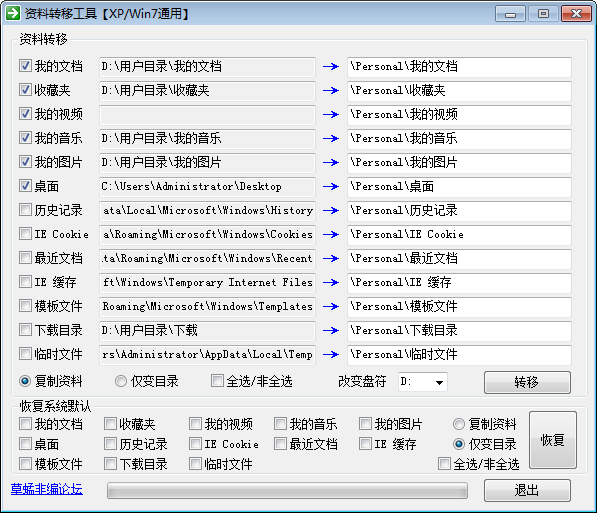Check IE 缓存 under 恢复系统默认
This screenshot has height=513, width=597.
coord(365,444)
